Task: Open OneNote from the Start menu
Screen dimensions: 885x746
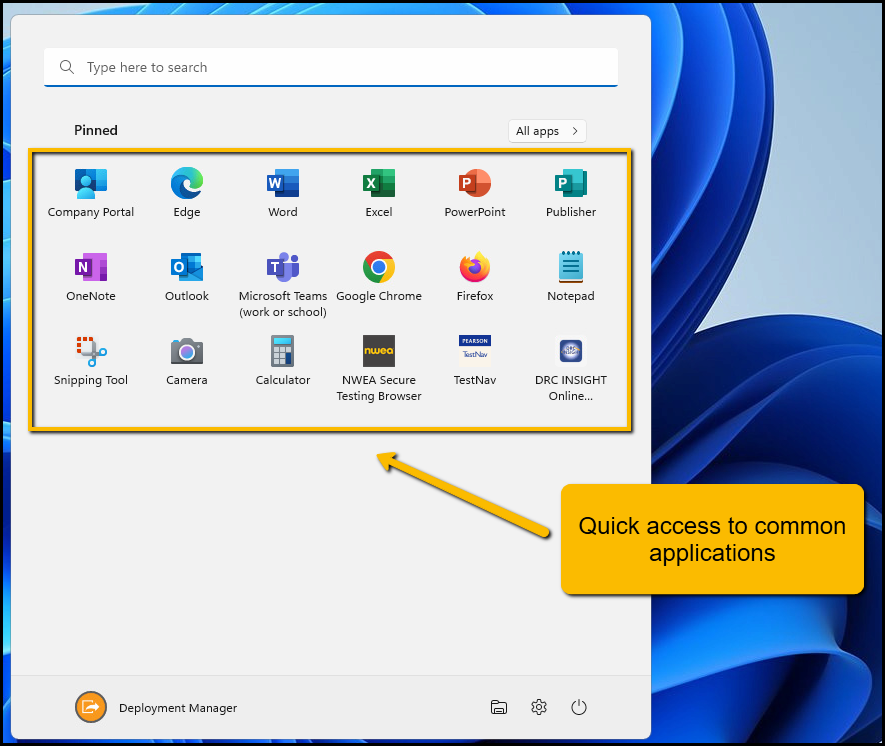Action: pyautogui.click(x=91, y=277)
